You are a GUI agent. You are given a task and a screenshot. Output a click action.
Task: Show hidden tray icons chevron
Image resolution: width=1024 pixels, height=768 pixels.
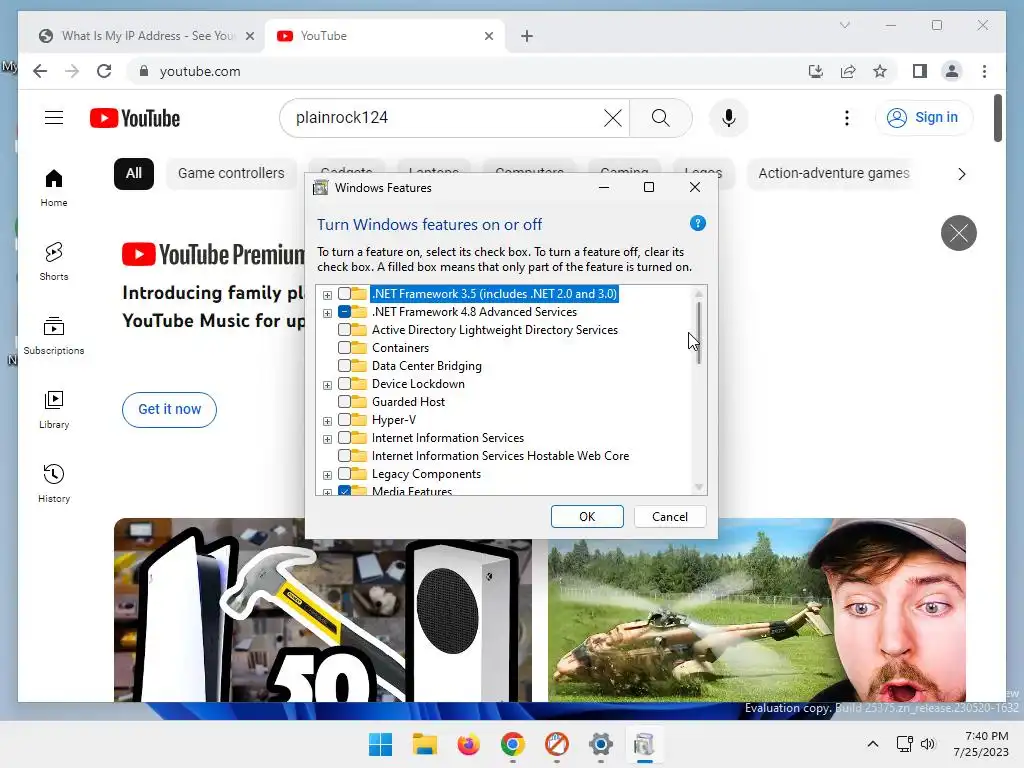872,744
